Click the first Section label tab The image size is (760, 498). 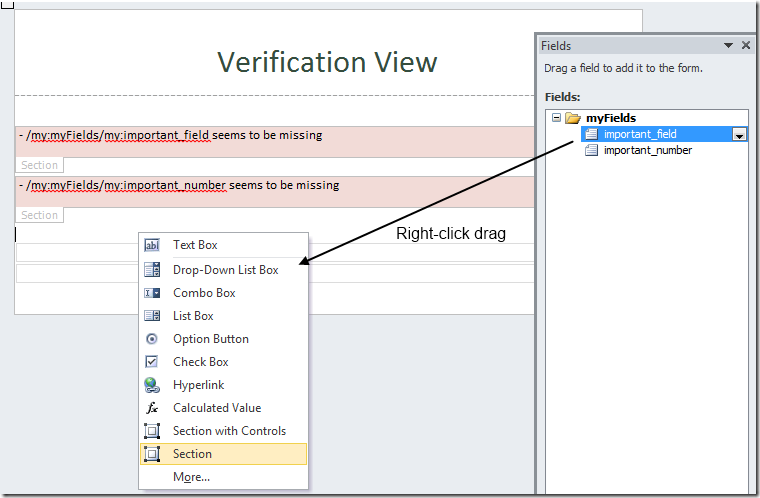tap(40, 165)
